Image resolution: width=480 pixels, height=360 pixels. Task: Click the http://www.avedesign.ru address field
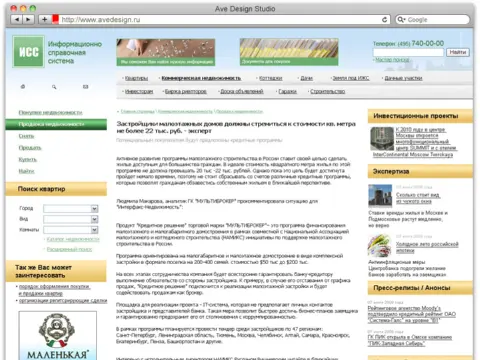tap(220, 20)
